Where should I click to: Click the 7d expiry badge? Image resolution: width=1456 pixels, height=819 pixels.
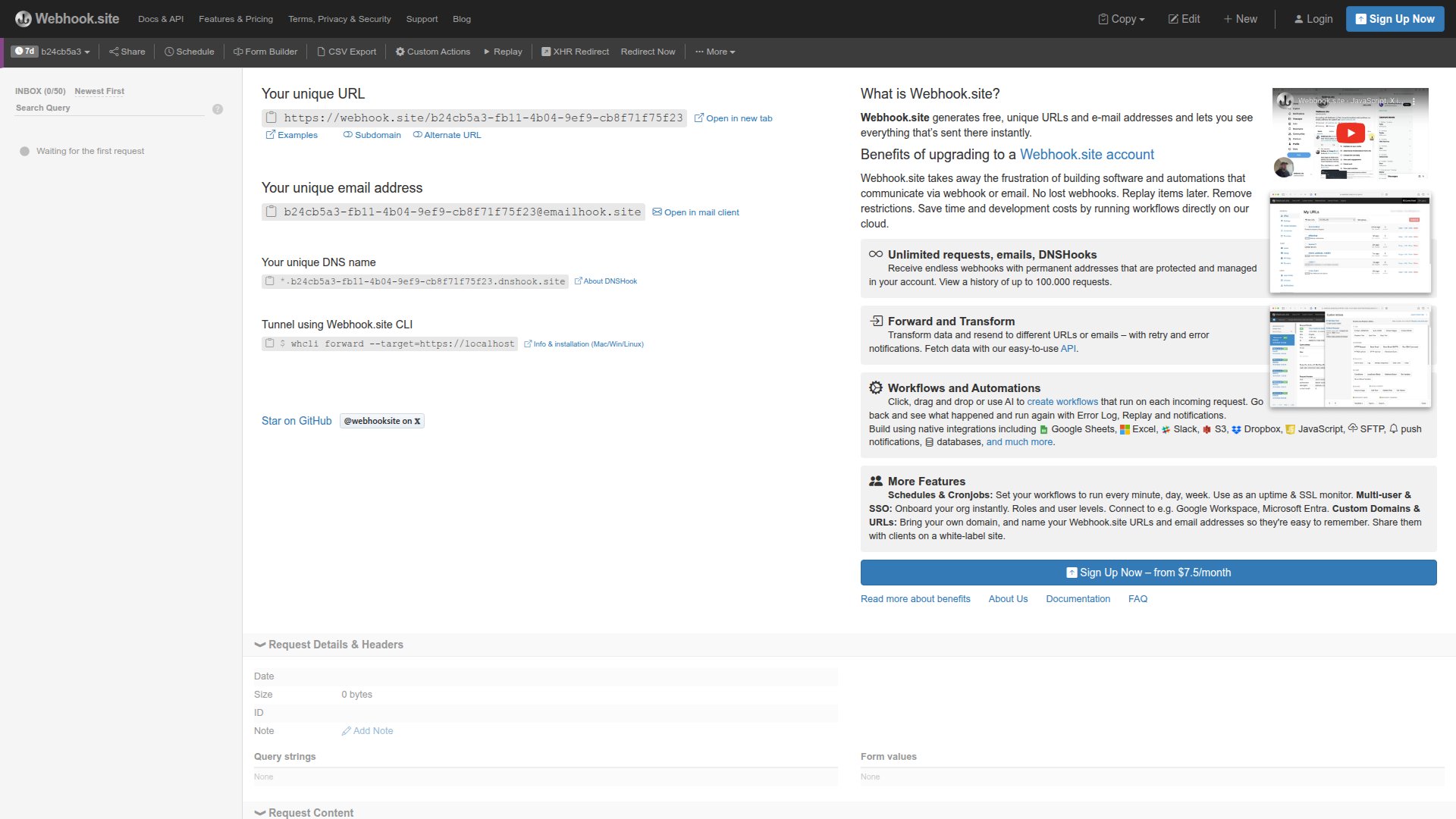(25, 52)
